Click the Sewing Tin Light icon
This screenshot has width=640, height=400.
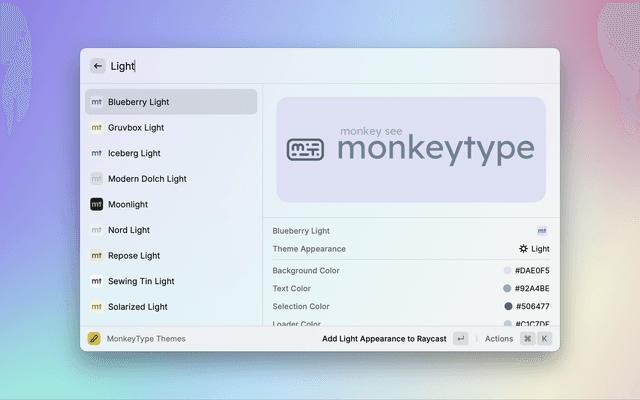[96, 281]
